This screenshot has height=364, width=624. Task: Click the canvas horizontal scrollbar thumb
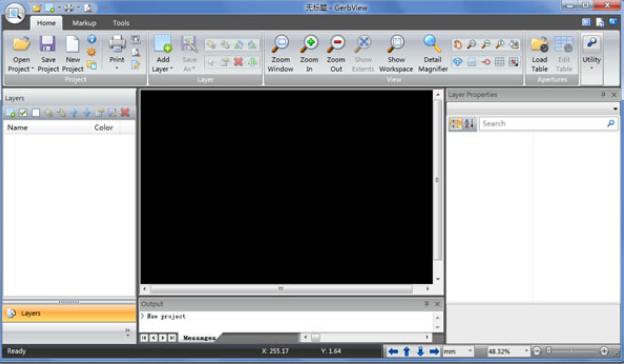[281, 288]
